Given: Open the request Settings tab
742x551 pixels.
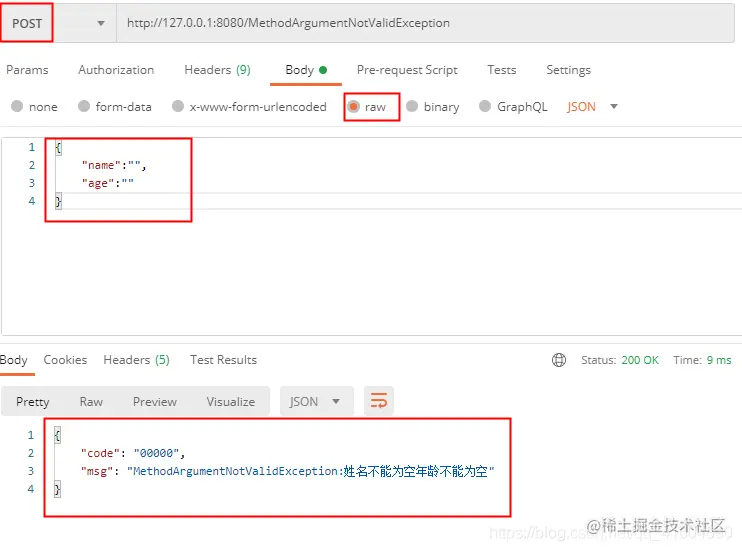Looking at the screenshot, I should [568, 70].
